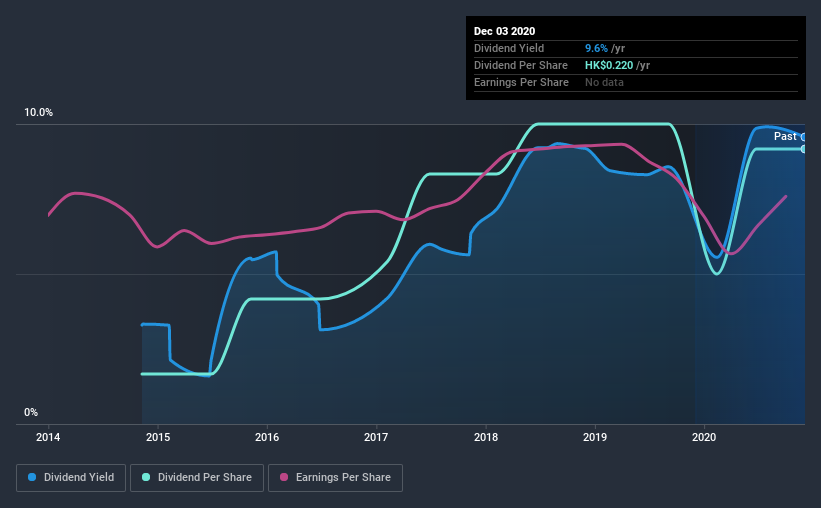Click the blue Dividend Yield end marker
Image resolution: width=821 pixels, height=508 pixels.
point(803,137)
